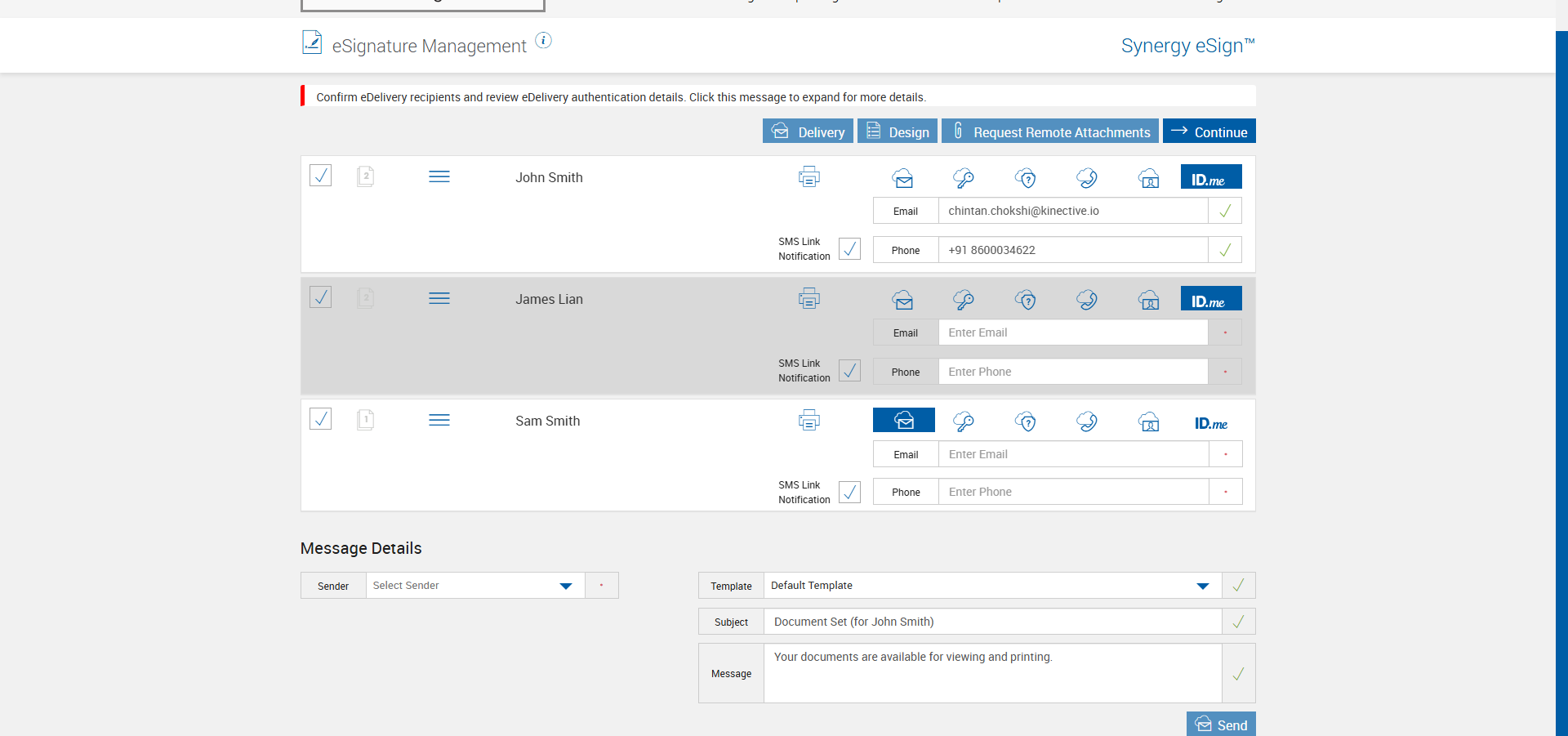Select the key password icon for John Smith
Screen dimensions: 1568x736
(964, 178)
